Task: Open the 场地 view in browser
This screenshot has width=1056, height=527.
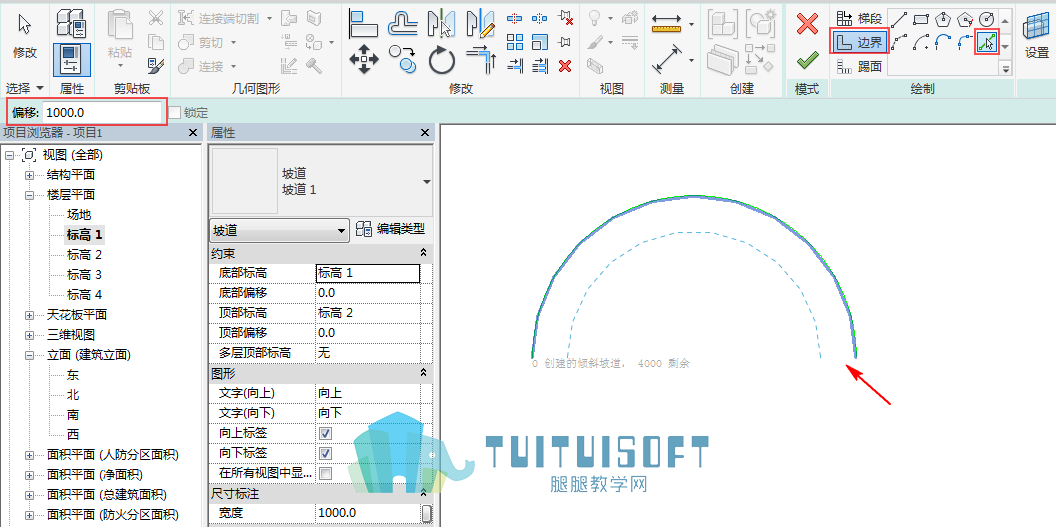Action: [79, 215]
